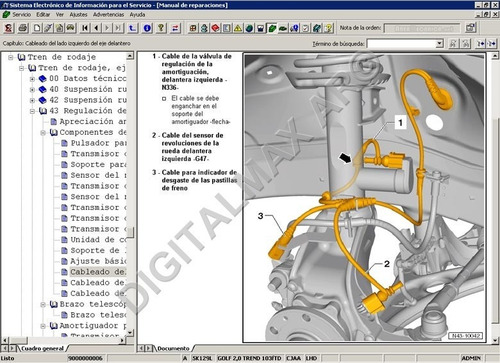500x363 pixels.
Task: Open the Advertencias menu
Action: pos(108,15)
